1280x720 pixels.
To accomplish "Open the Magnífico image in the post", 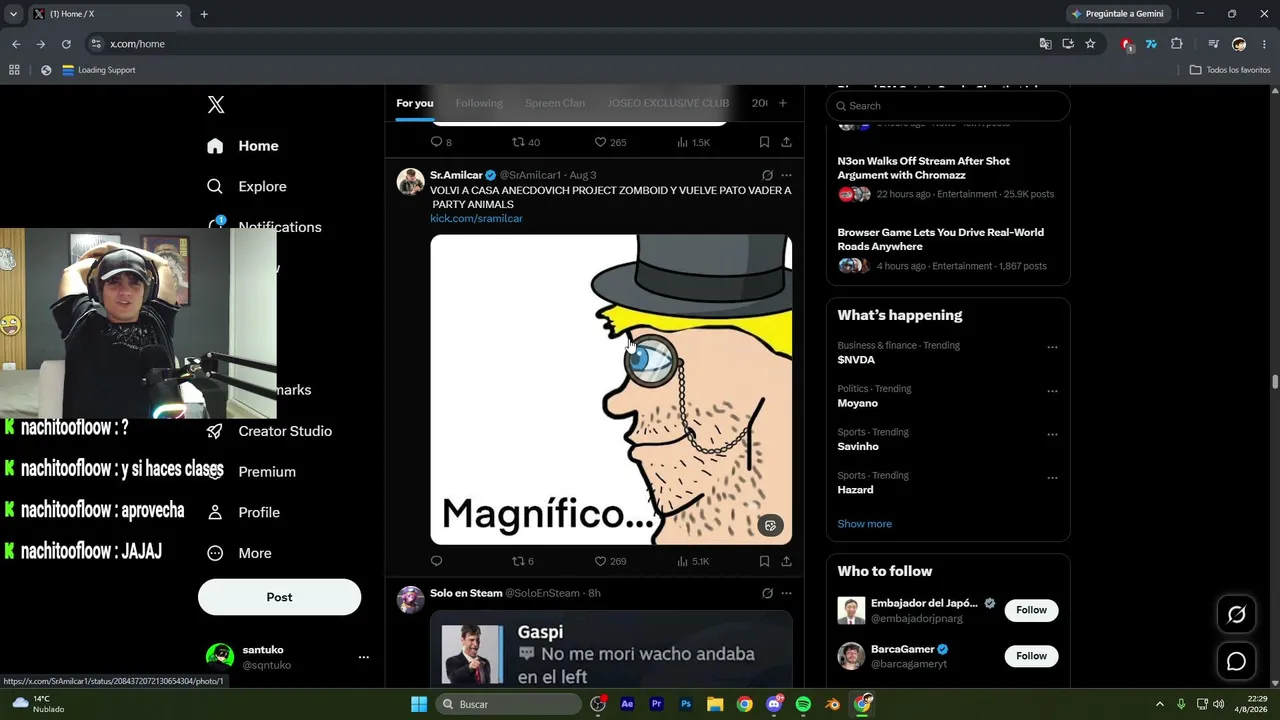I will [x=611, y=390].
